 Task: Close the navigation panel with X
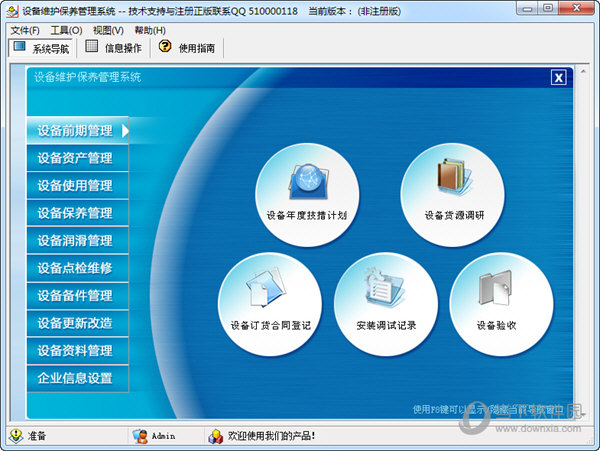[x=559, y=78]
